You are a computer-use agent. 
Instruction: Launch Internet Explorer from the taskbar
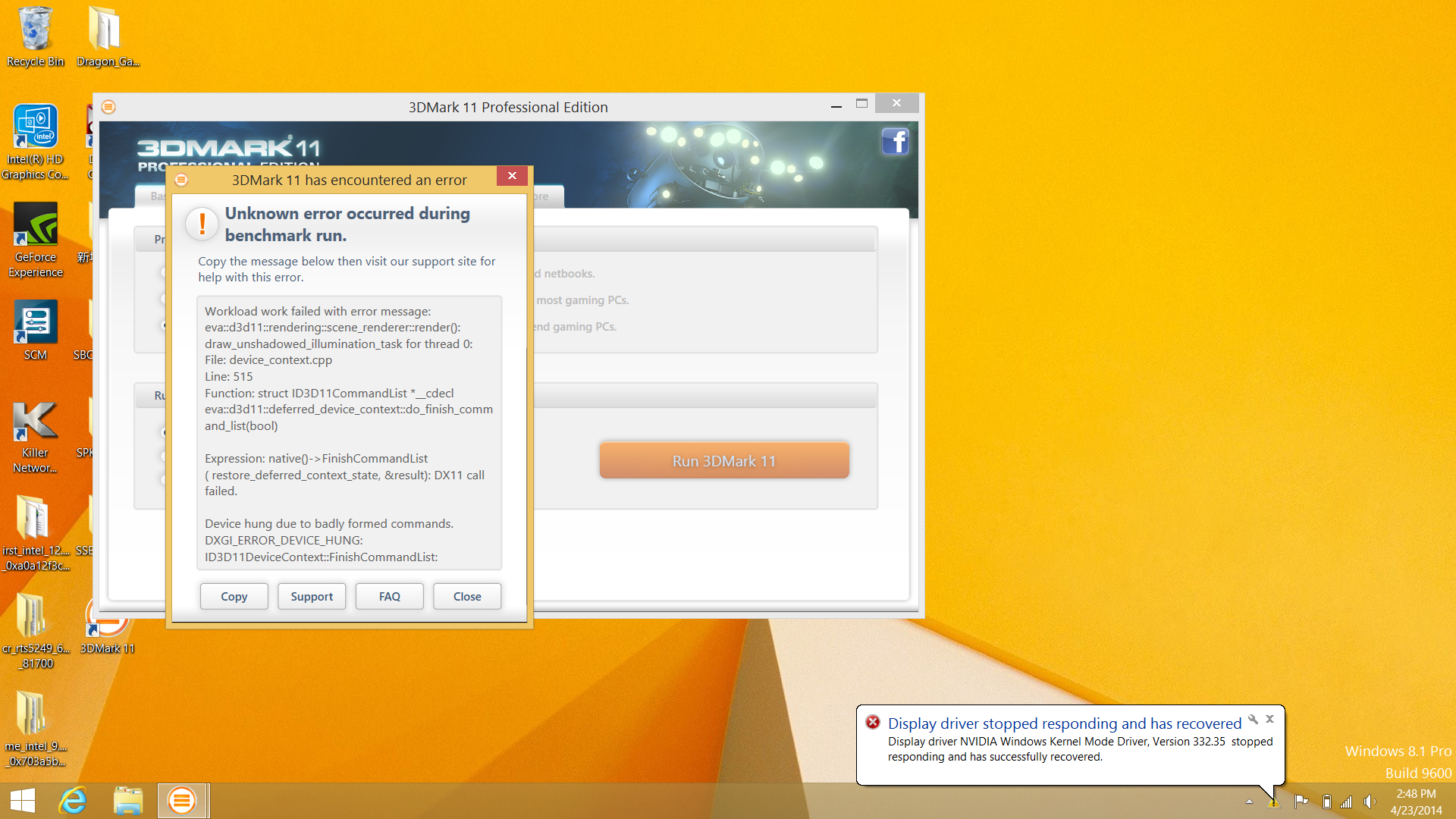click(x=74, y=801)
